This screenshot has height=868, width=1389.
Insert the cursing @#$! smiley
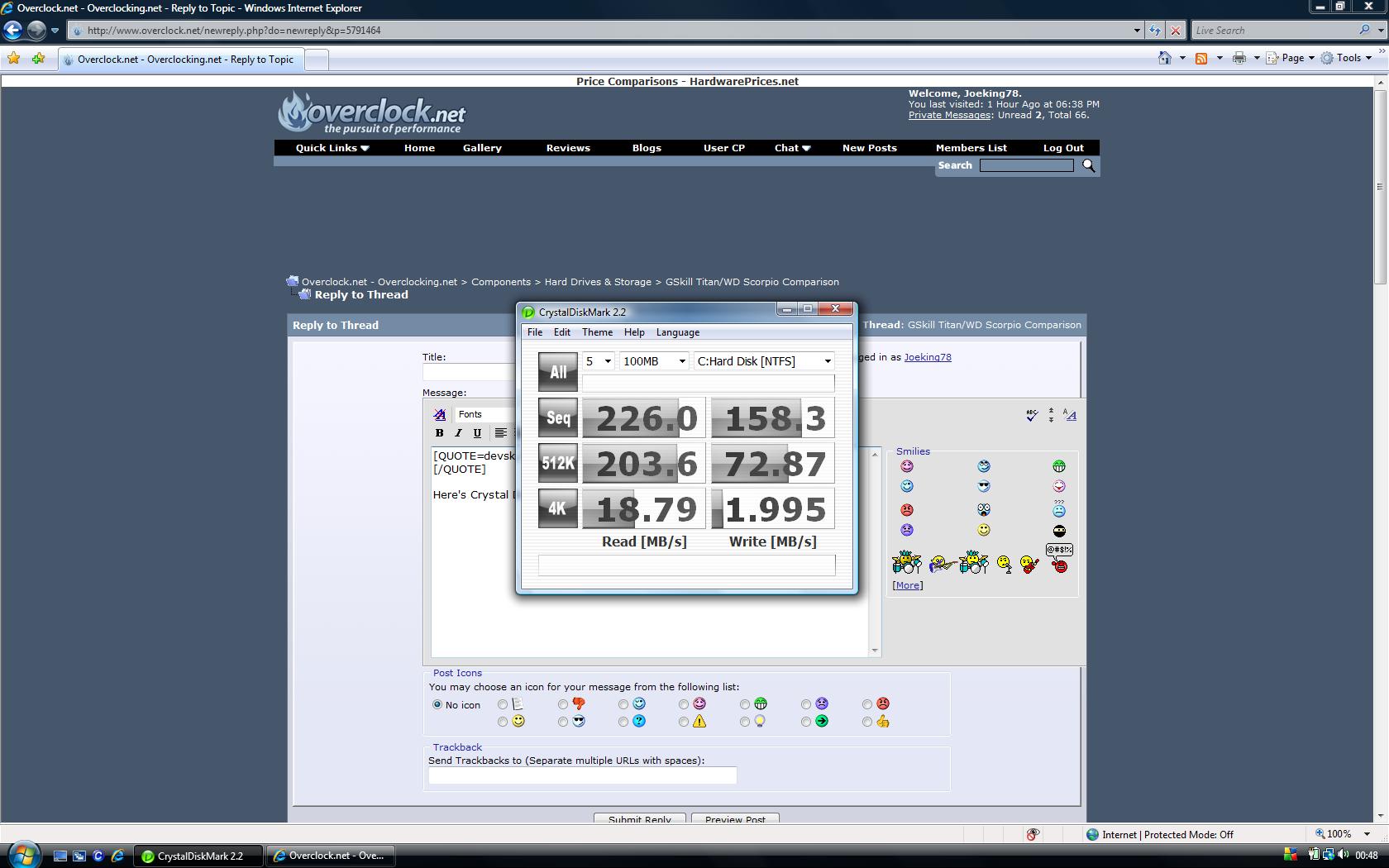(x=1059, y=559)
